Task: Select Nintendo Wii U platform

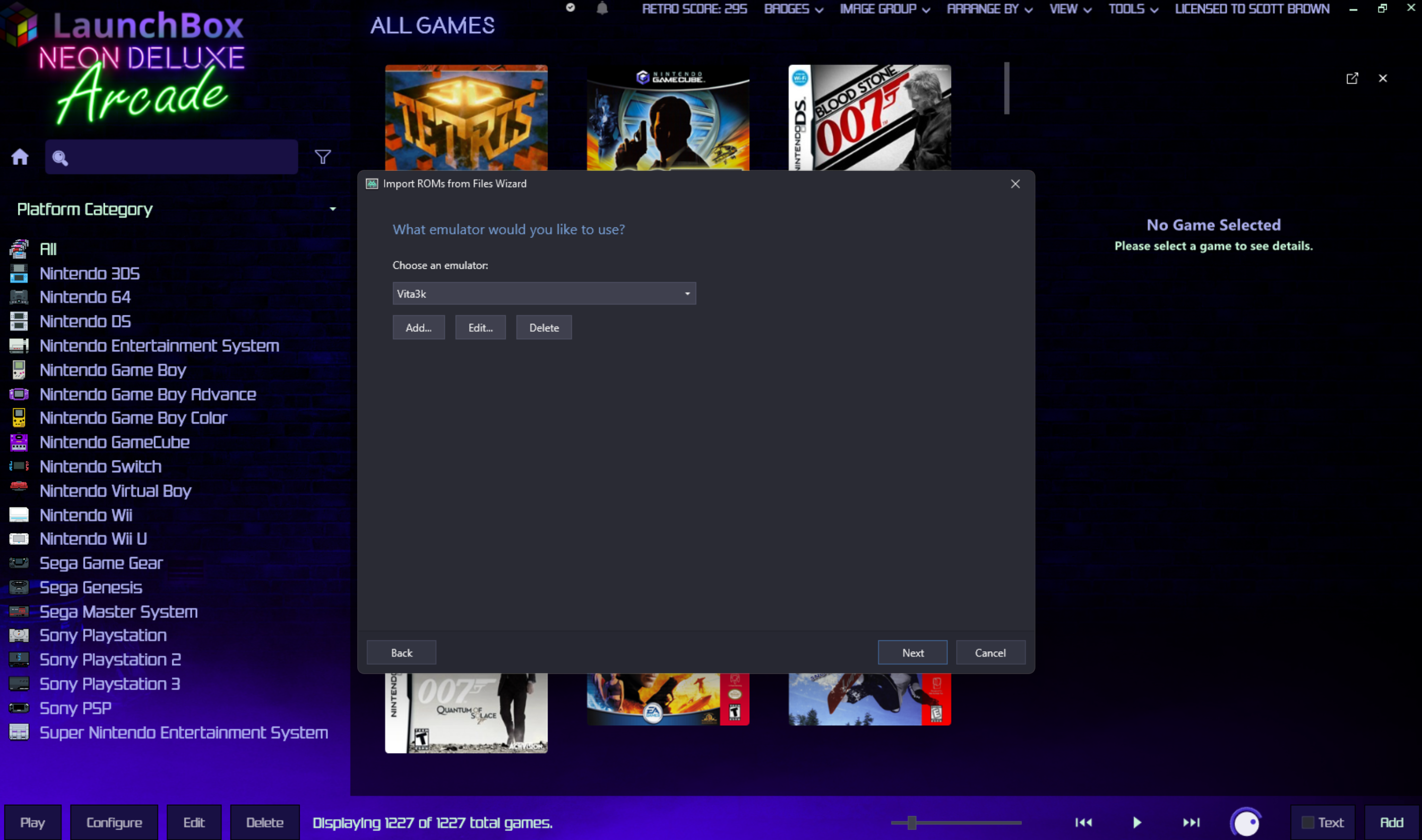Action: click(93, 539)
